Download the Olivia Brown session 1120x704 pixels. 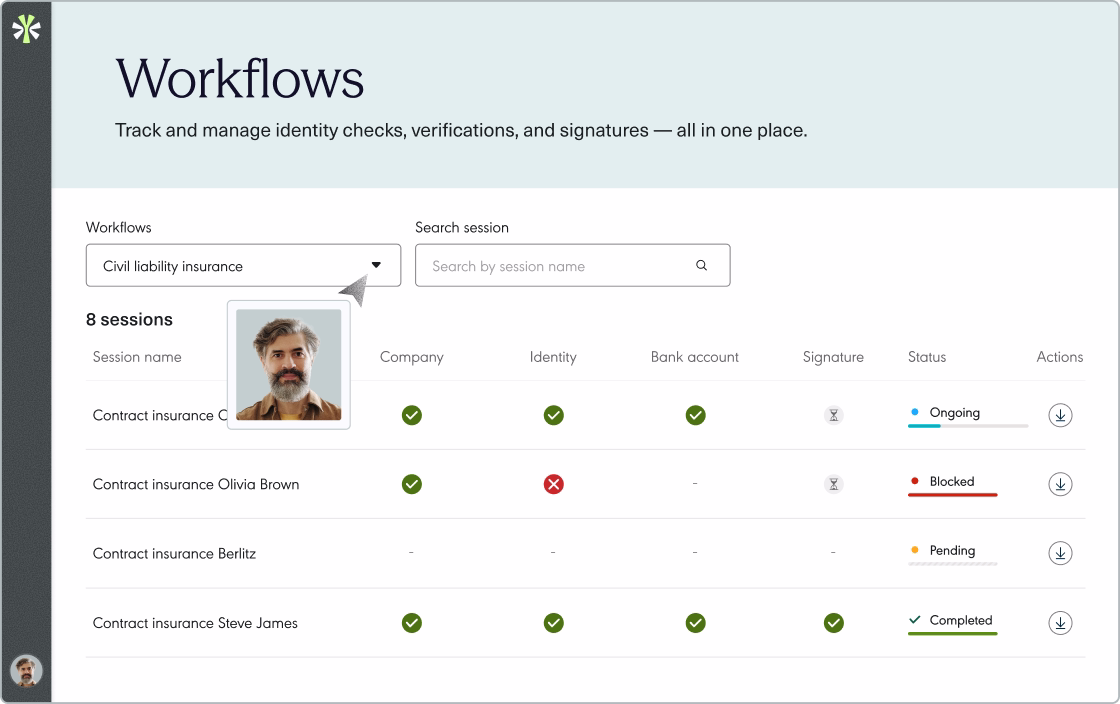[x=1060, y=484]
